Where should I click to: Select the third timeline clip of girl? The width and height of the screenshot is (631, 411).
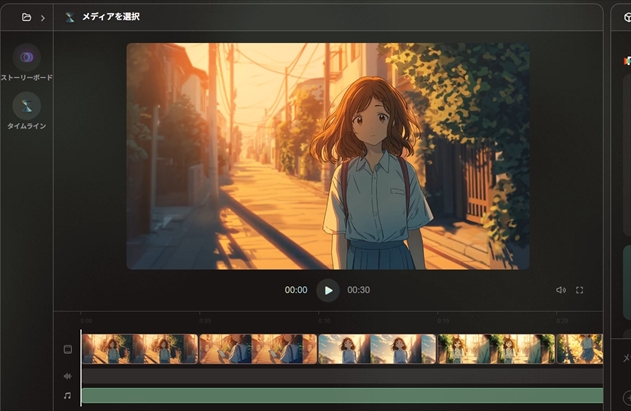click(x=377, y=349)
